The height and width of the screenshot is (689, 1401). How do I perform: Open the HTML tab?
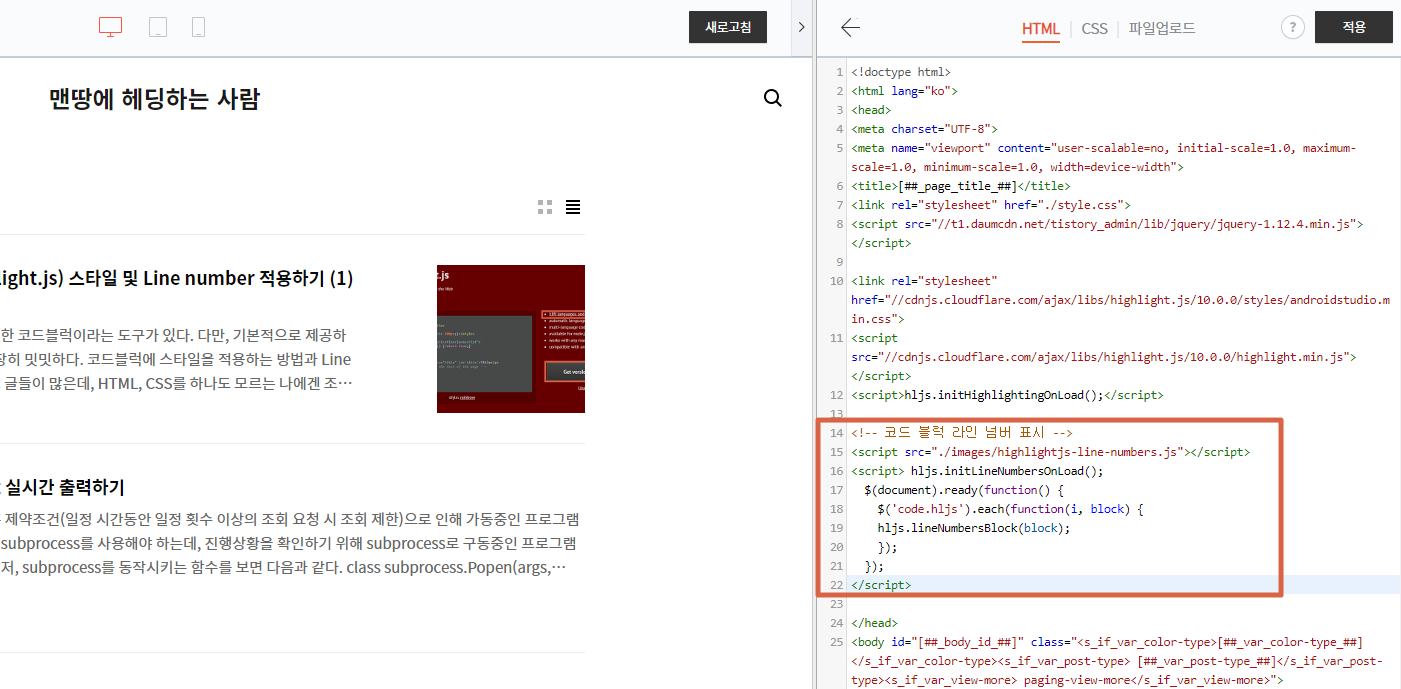[1041, 28]
